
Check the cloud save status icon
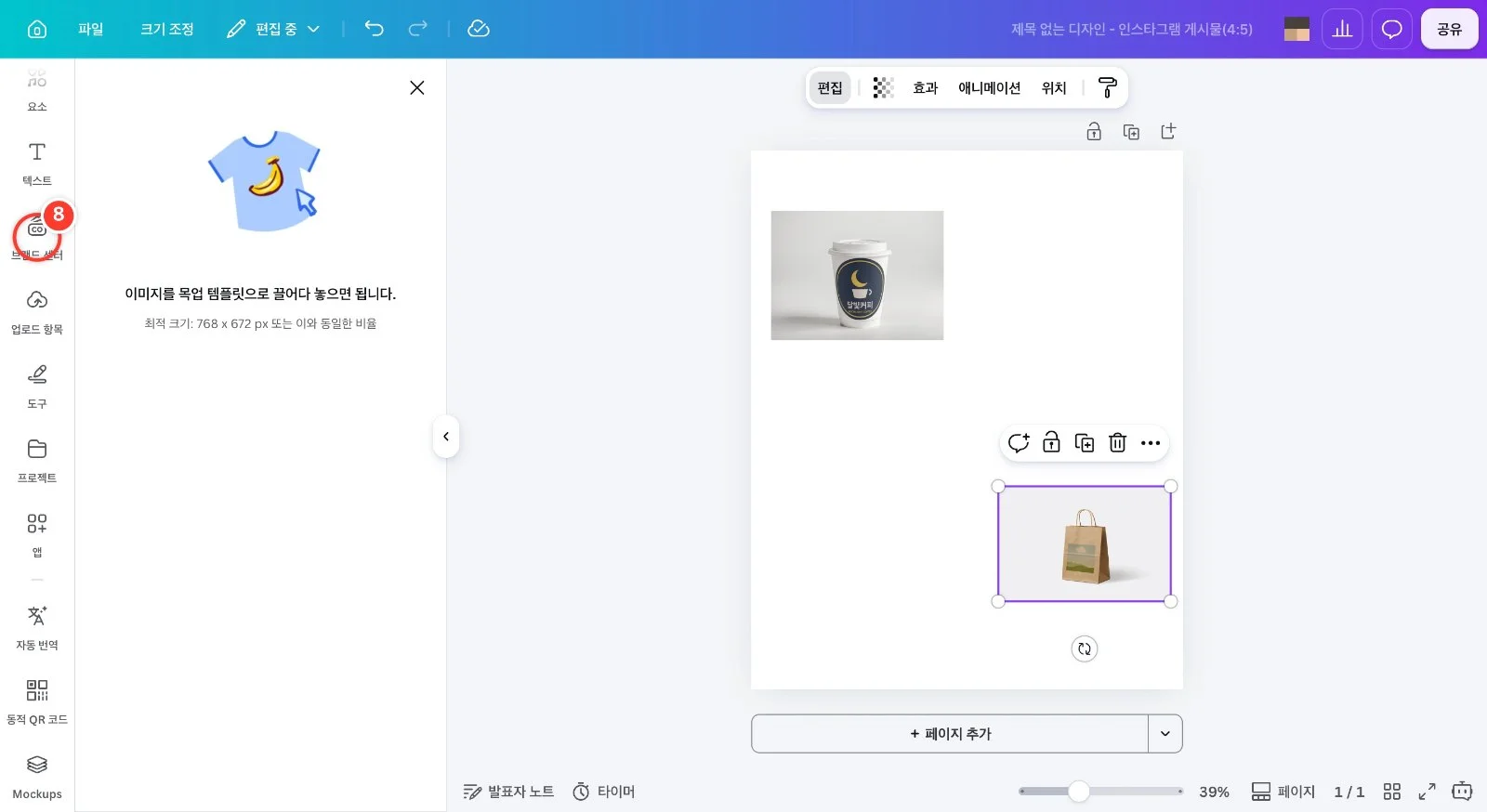478,29
